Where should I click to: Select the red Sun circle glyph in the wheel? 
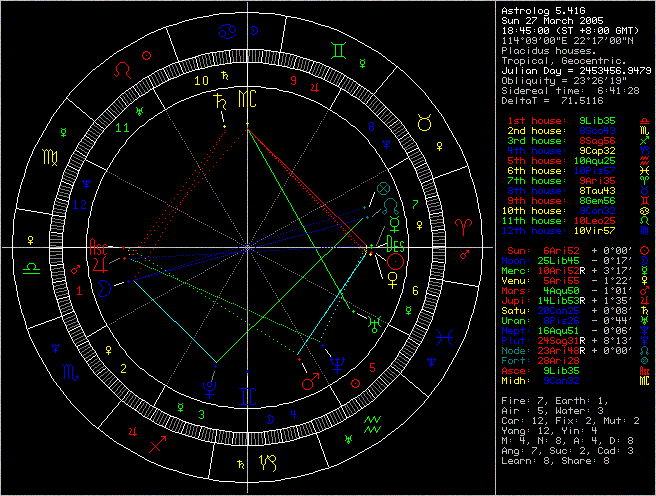395,261
